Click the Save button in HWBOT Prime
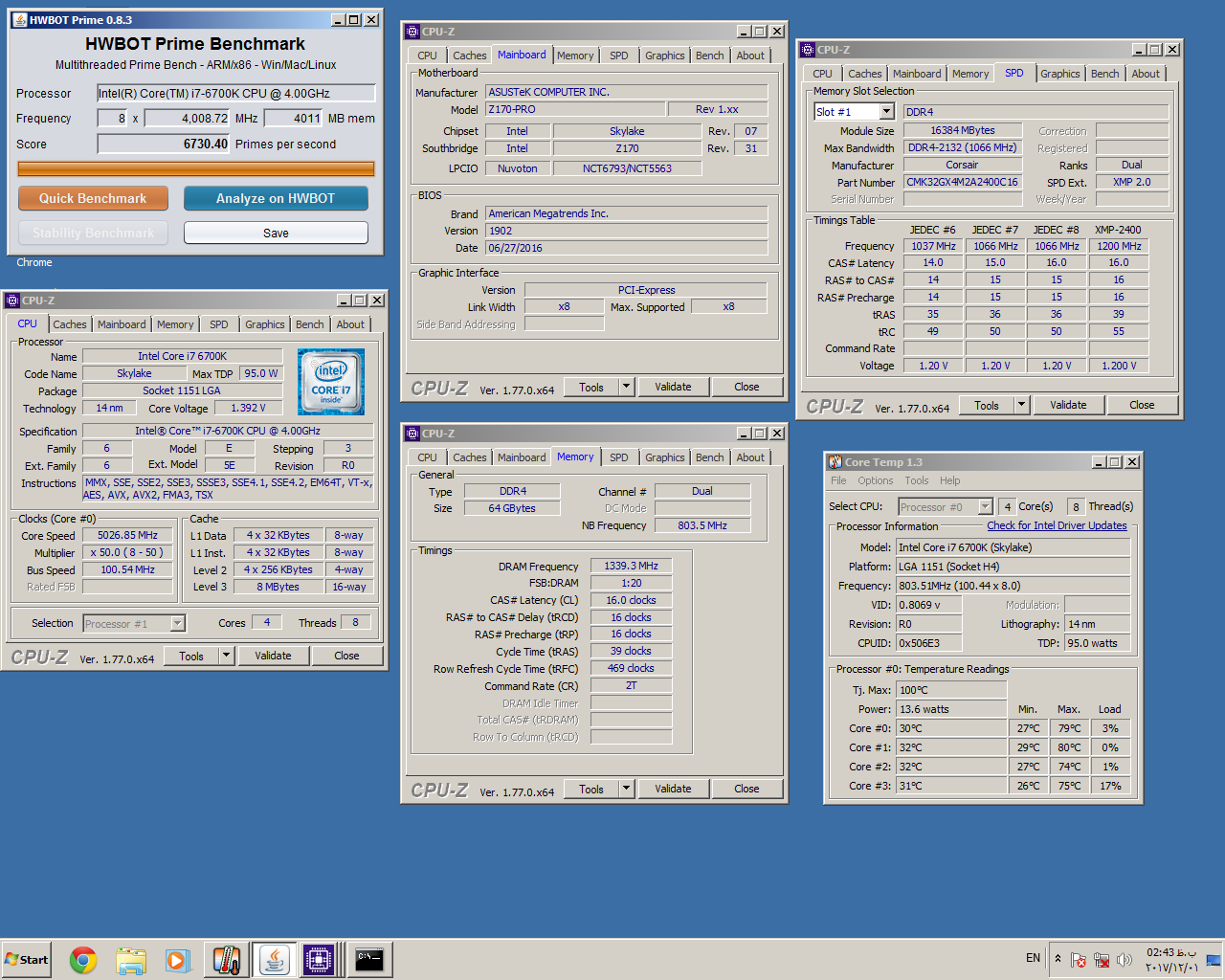 coord(276,233)
